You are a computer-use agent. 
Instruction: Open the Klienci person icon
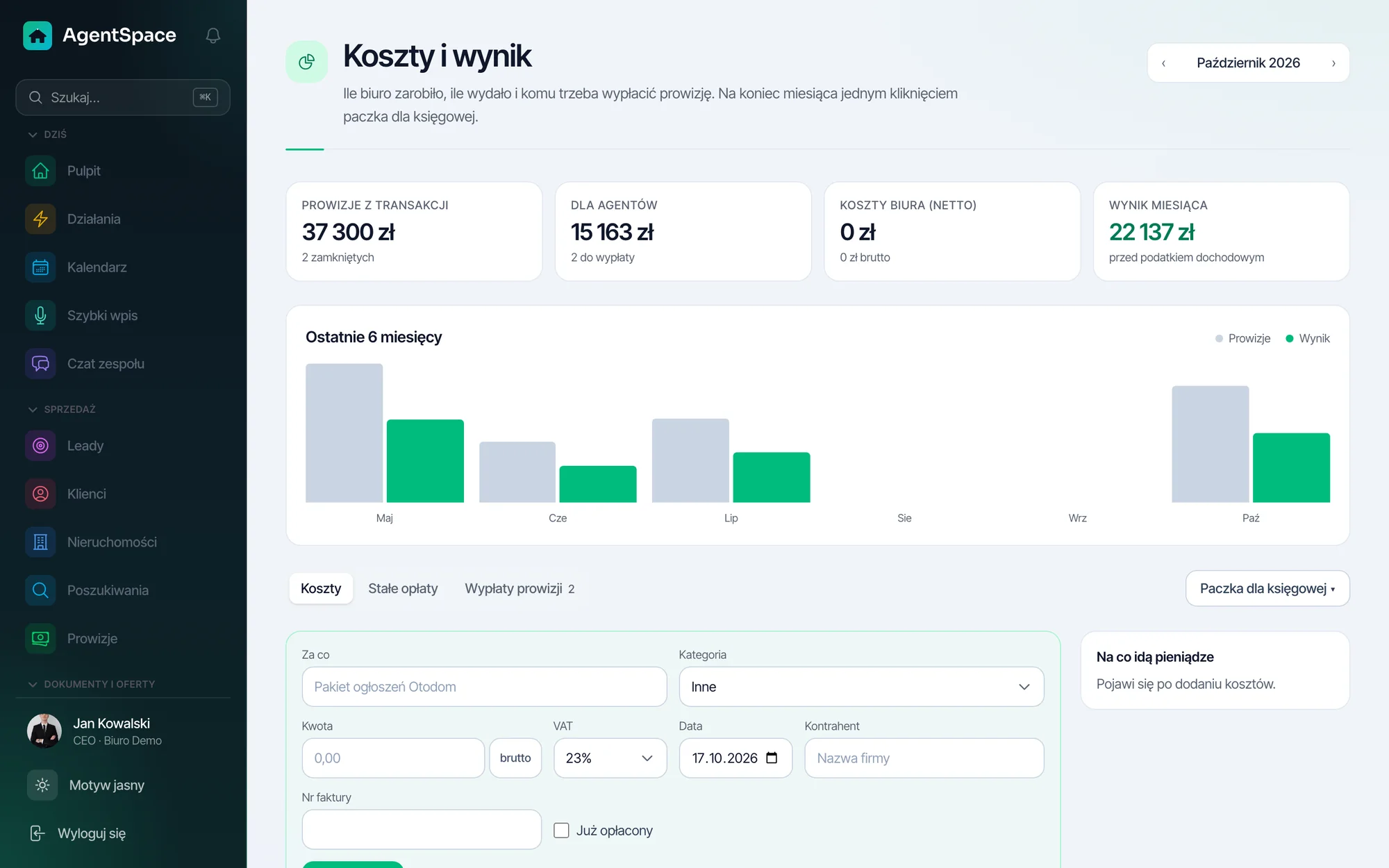click(x=40, y=494)
